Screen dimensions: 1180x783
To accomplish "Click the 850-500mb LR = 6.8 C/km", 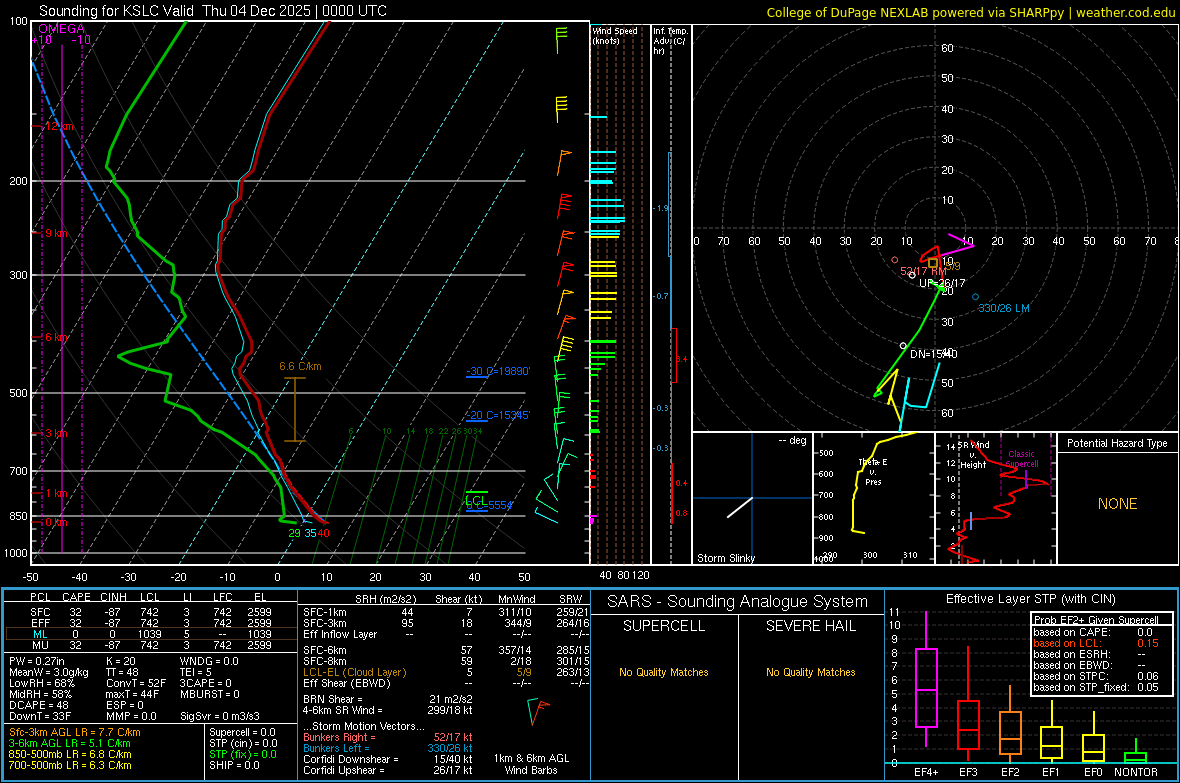I will [70, 754].
